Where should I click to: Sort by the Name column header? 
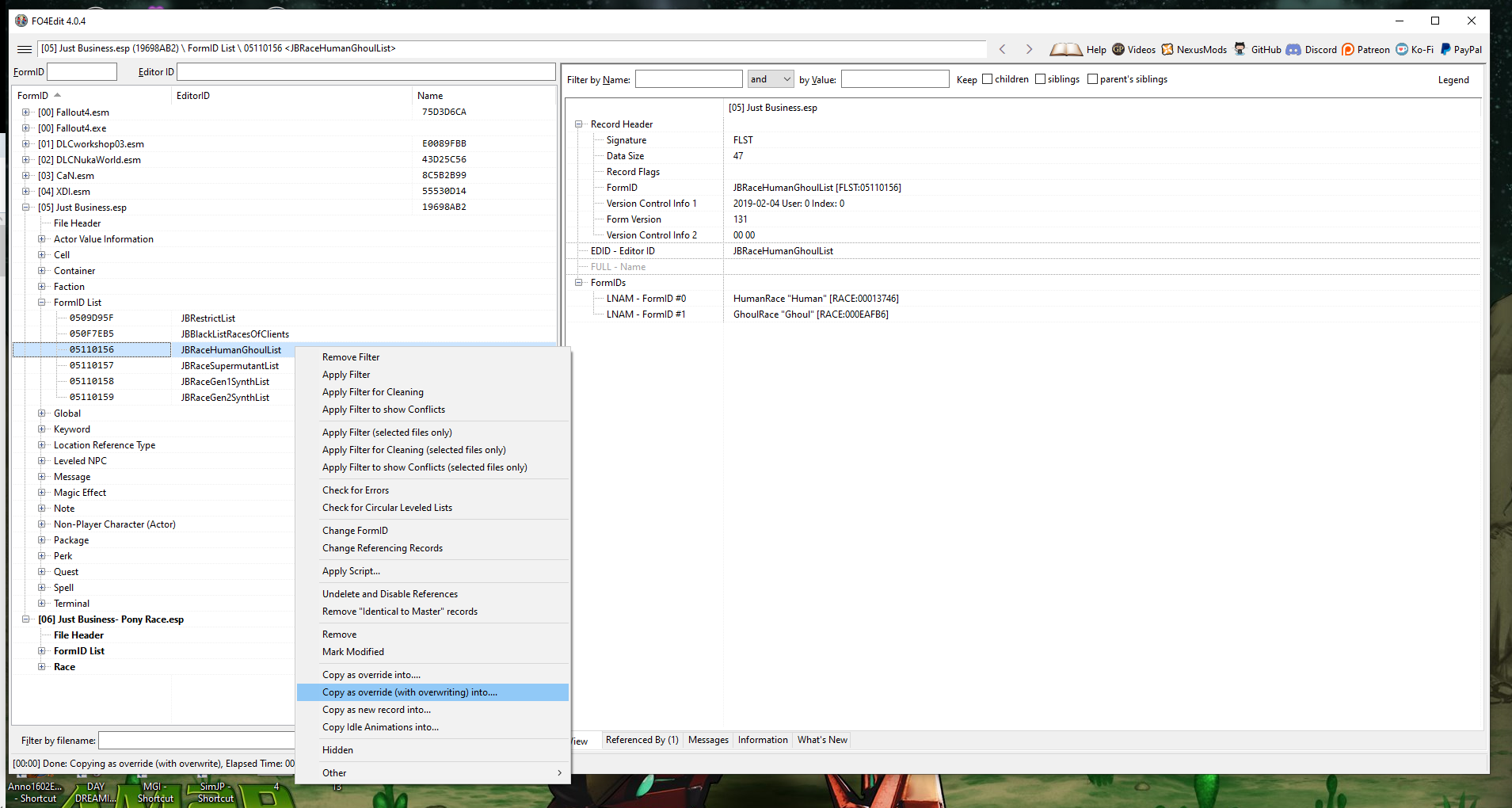tap(484, 96)
